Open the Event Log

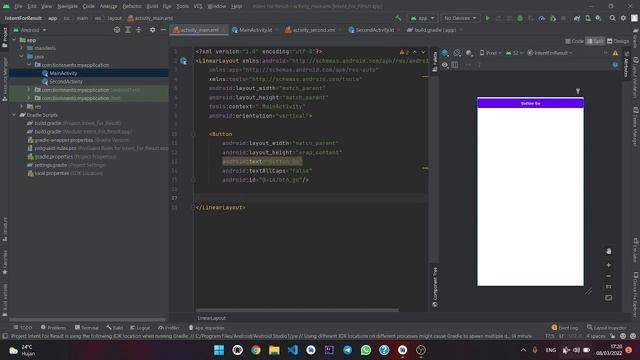click(565, 328)
